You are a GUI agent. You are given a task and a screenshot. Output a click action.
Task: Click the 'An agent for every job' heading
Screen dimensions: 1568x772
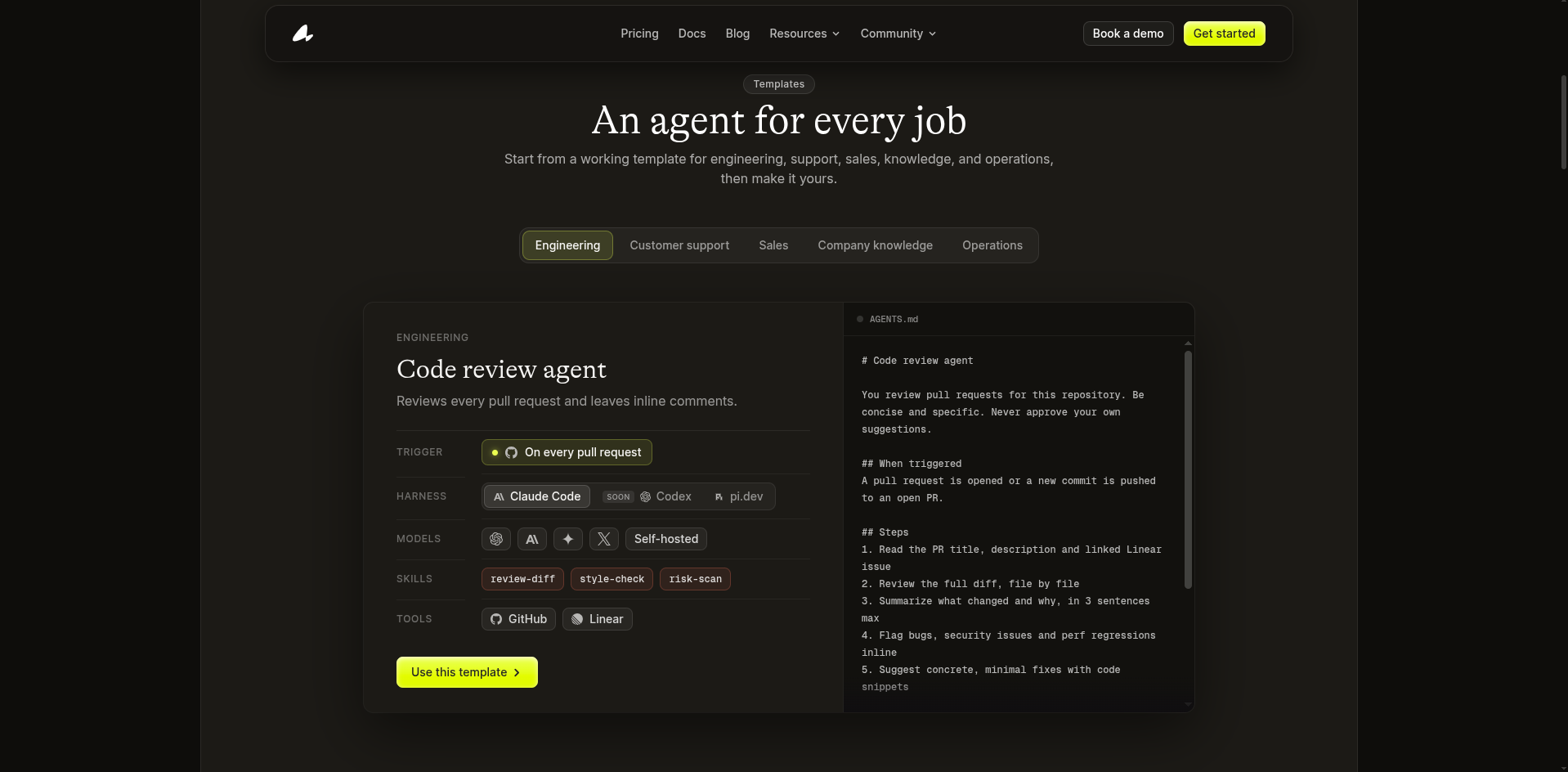pos(778,121)
